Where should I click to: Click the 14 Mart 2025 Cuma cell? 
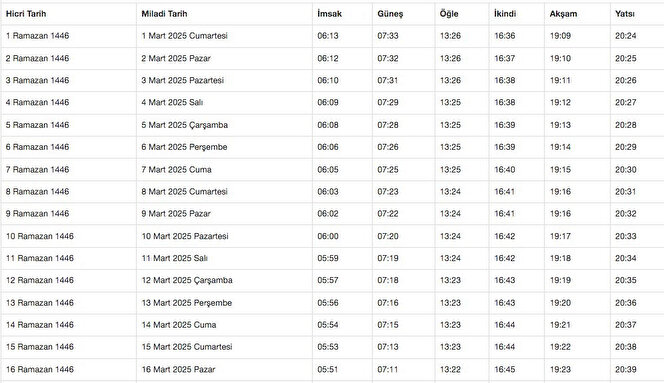click(x=178, y=325)
